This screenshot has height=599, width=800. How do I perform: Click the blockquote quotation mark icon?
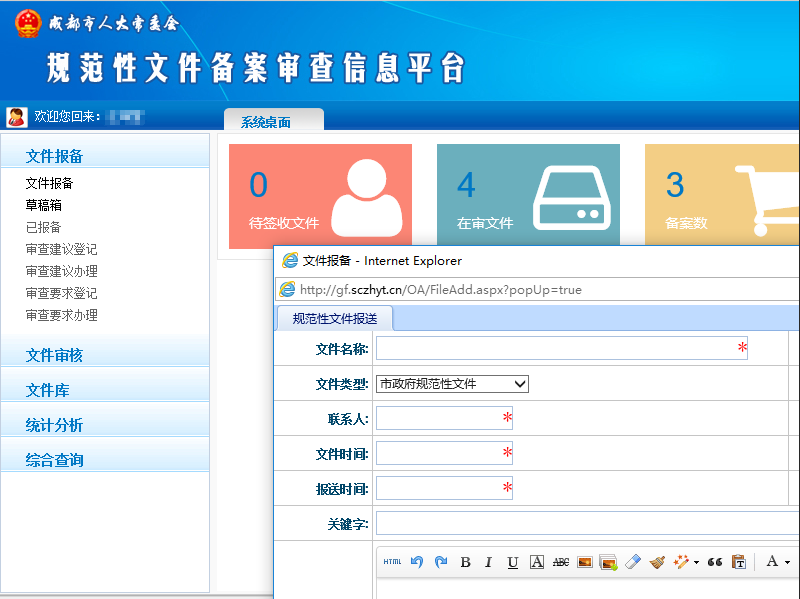click(x=714, y=562)
